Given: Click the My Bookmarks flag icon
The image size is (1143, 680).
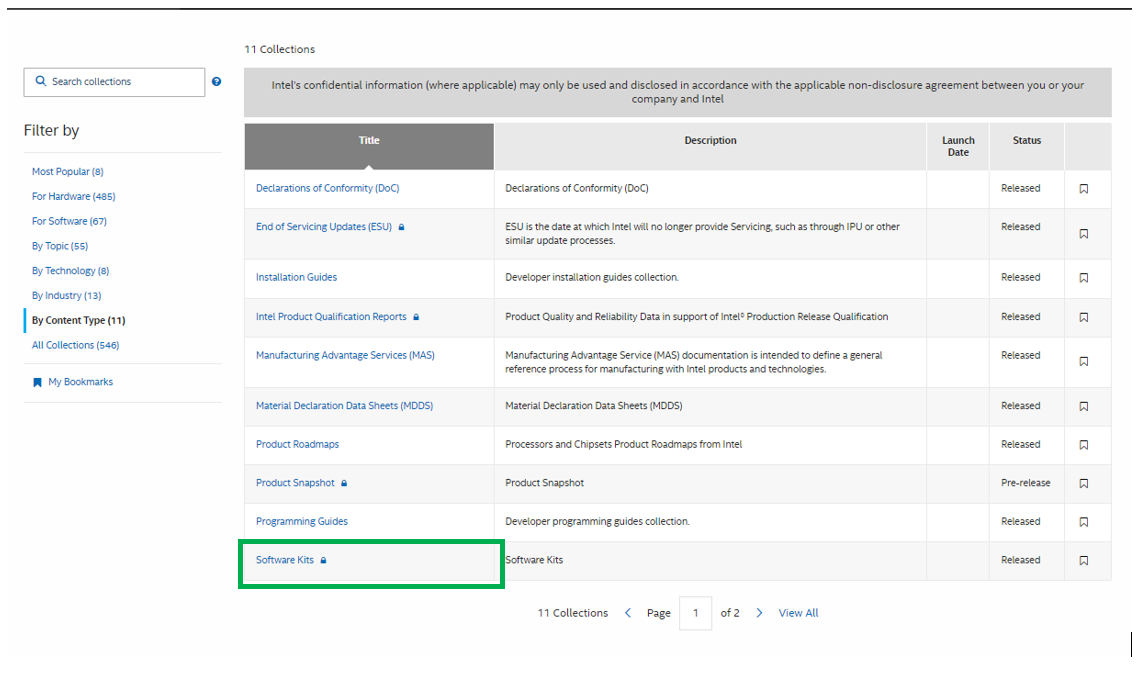Looking at the screenshot, I should [37, 382].
